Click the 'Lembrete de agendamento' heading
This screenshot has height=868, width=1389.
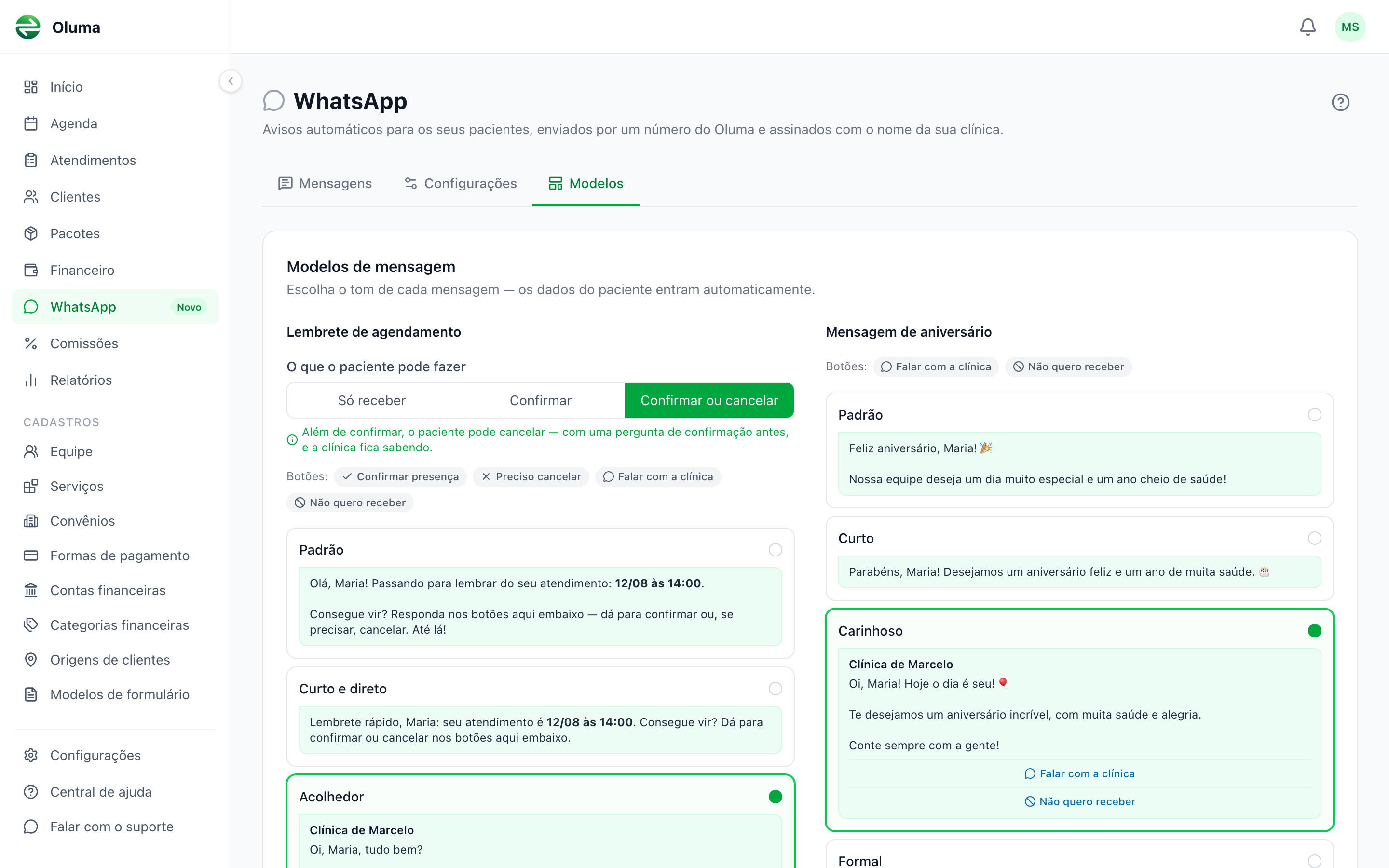374,332
